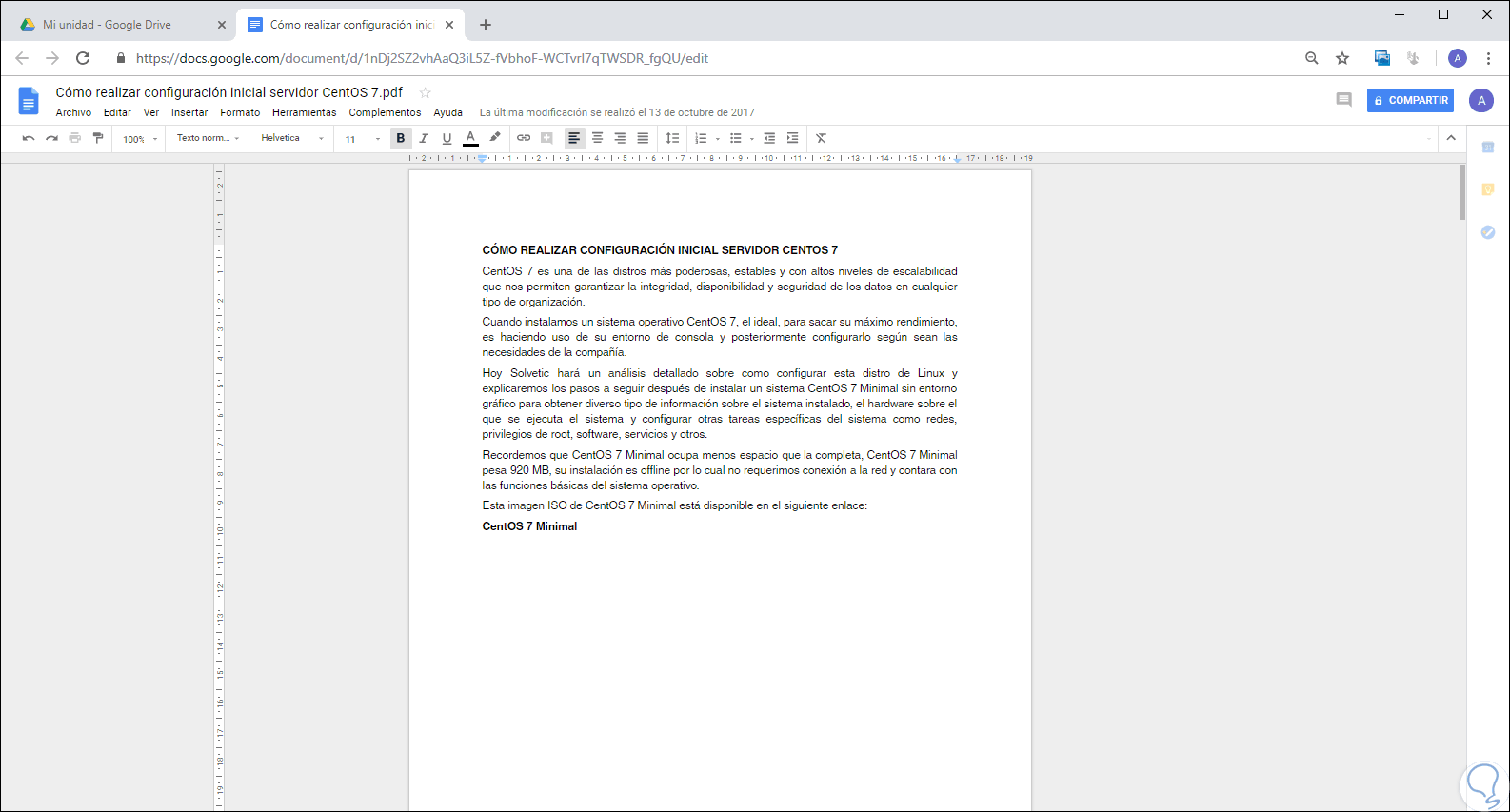This screenshot has height=812, width=1510.
Task: Print the document using toolbar printer icon
Action: [74, 138]
